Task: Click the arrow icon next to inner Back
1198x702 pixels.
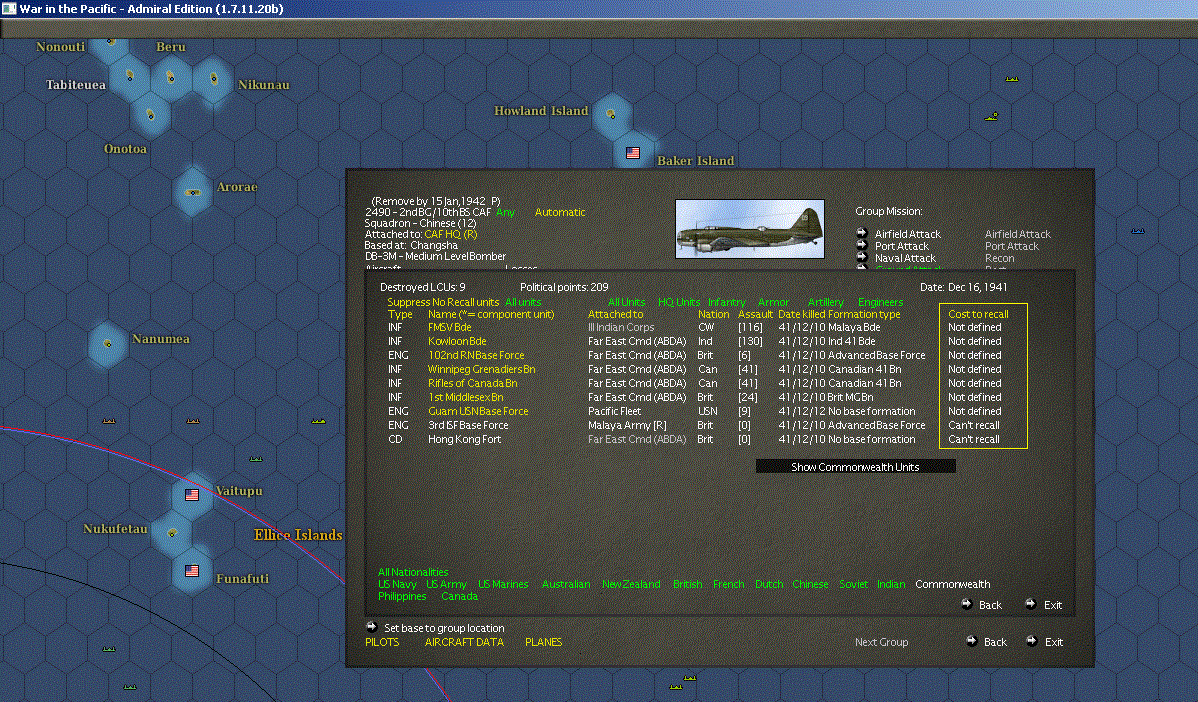Action: click(x=966, y=603)
